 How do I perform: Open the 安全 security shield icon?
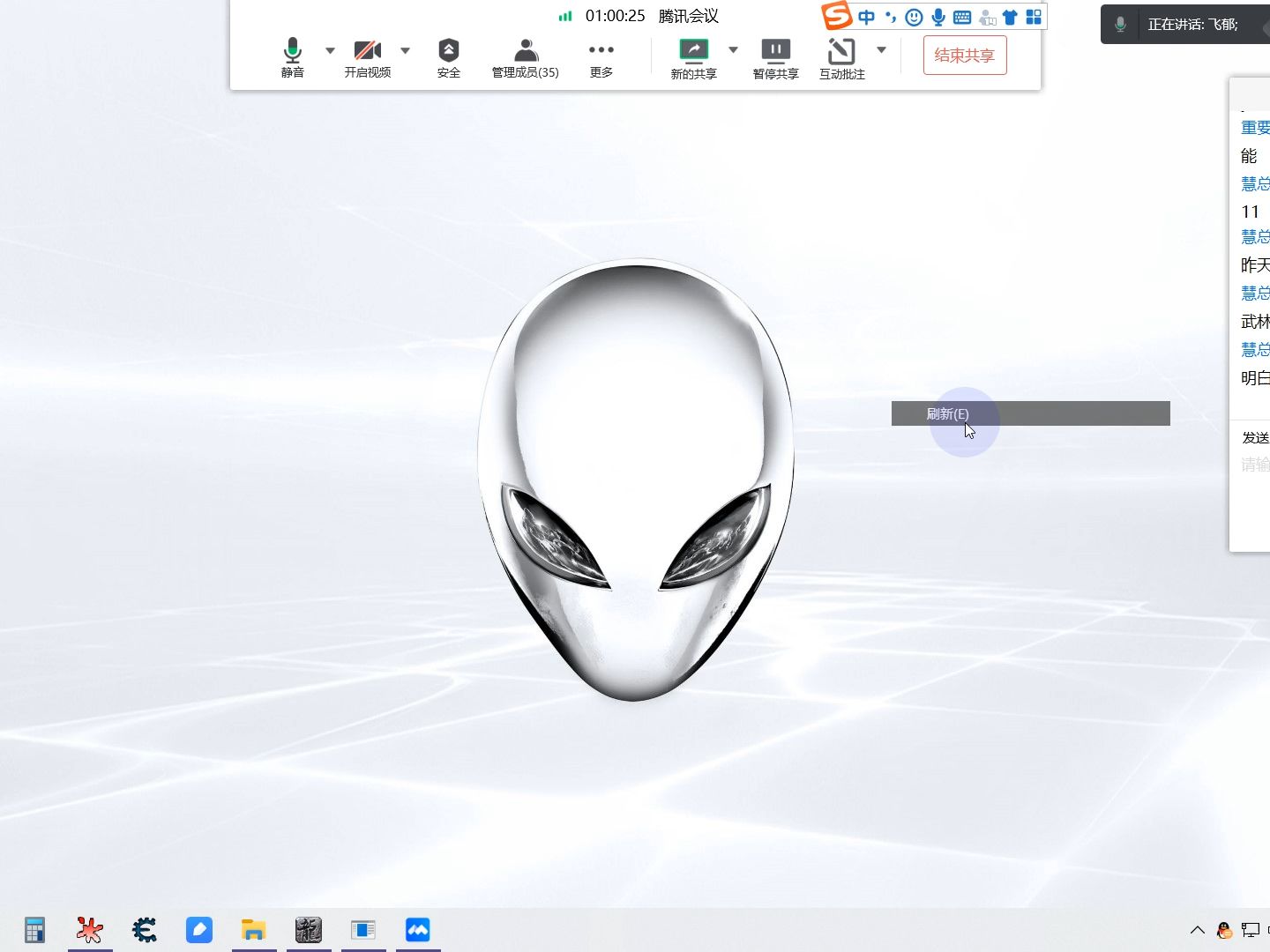pyautogui.click(x=449, y=57)
